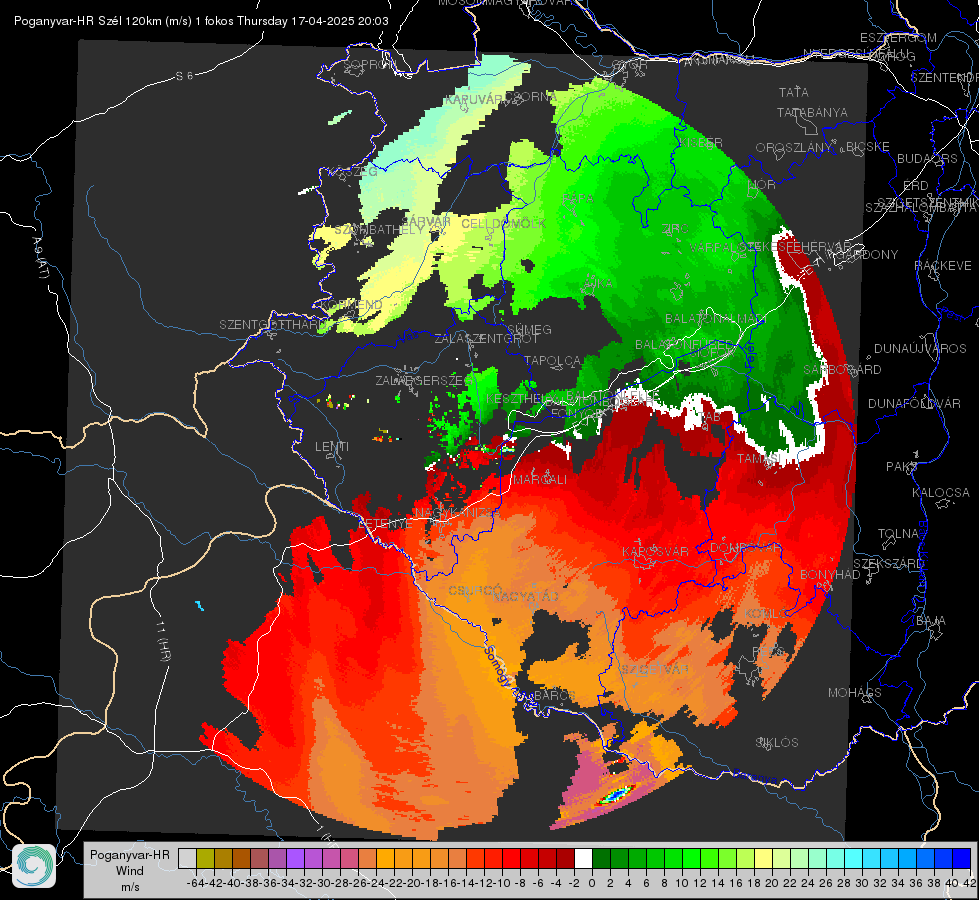Select the '0' value on the legend scale

coord(592,883)
